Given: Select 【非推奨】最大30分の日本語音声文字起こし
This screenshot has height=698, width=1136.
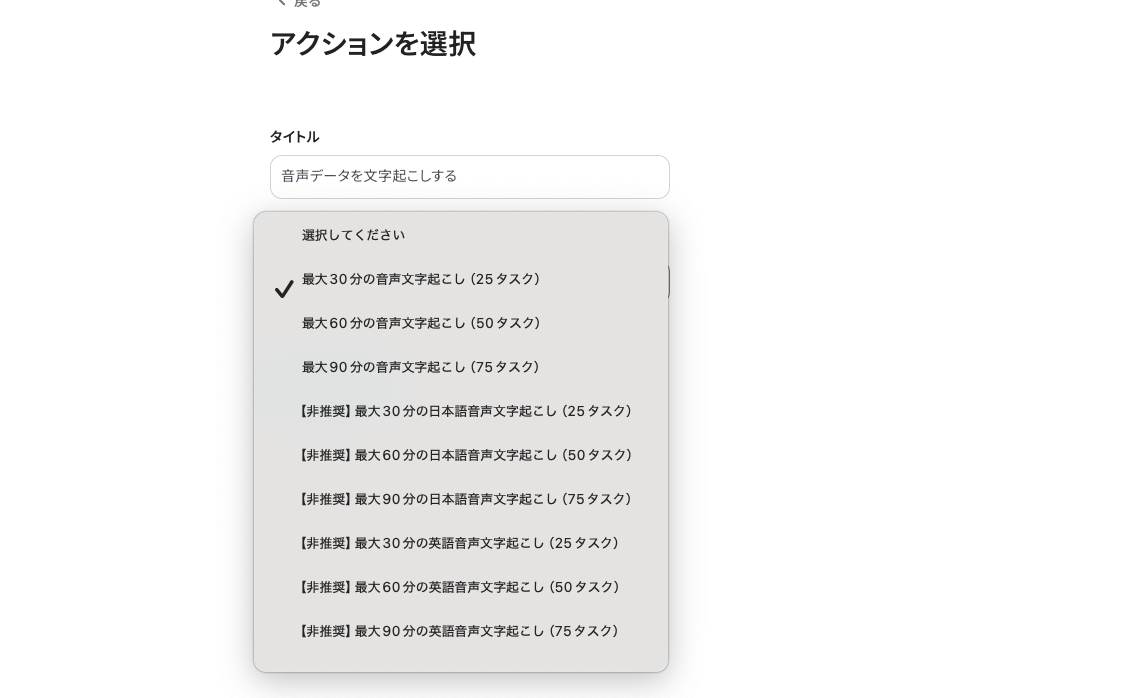Looking at the screenshot, I should [x=465, y=411].
